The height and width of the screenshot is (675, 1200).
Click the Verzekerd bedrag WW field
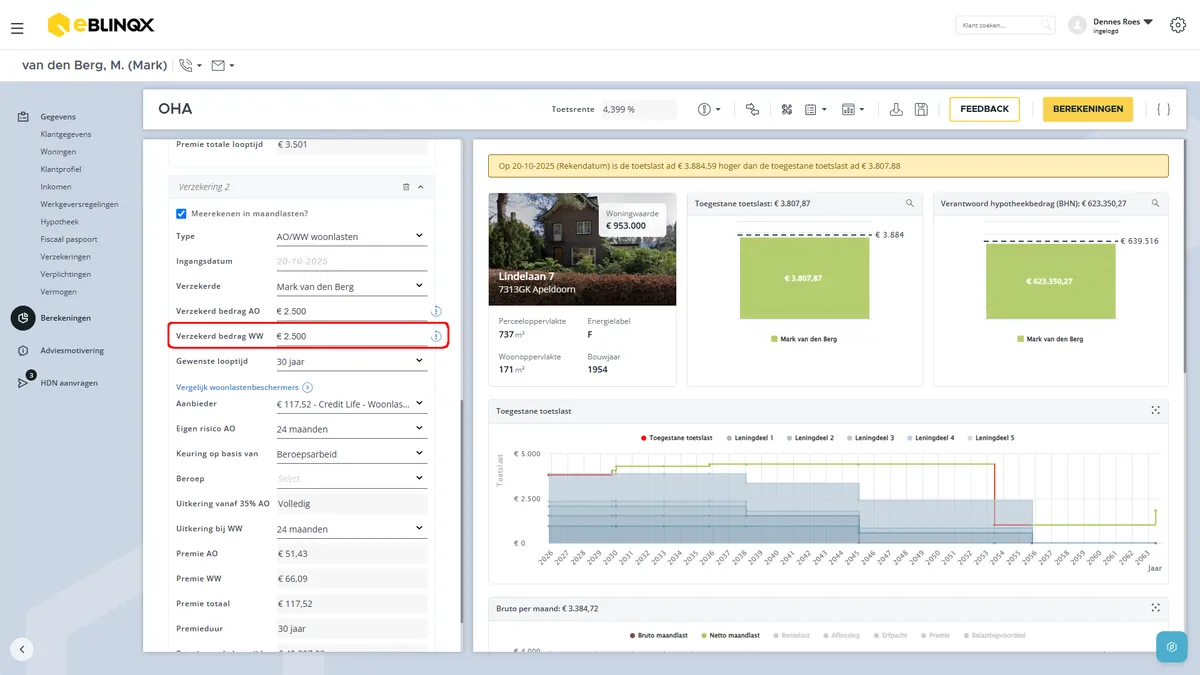[352, 337]
